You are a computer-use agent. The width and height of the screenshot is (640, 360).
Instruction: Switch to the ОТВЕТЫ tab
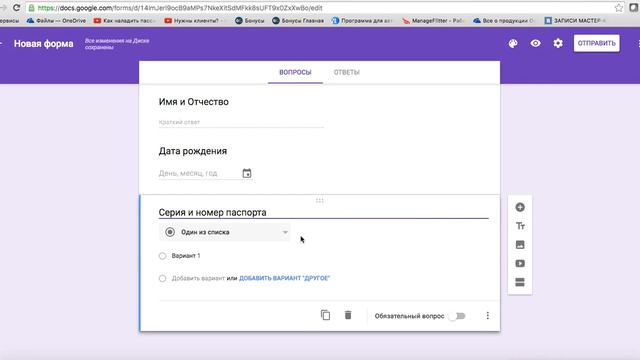point(347,72)
